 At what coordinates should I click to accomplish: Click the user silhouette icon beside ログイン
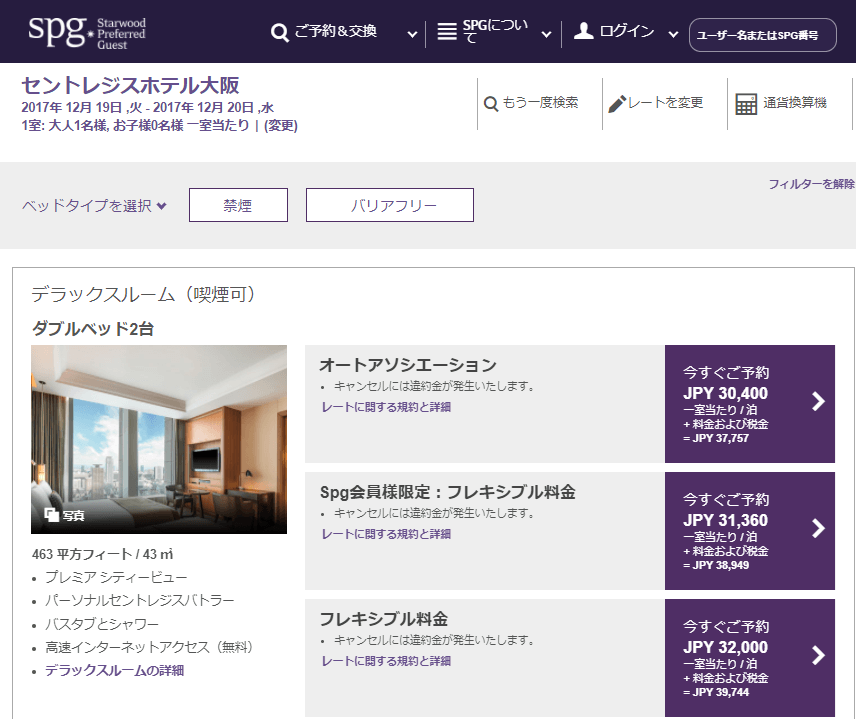pos(584,32)
